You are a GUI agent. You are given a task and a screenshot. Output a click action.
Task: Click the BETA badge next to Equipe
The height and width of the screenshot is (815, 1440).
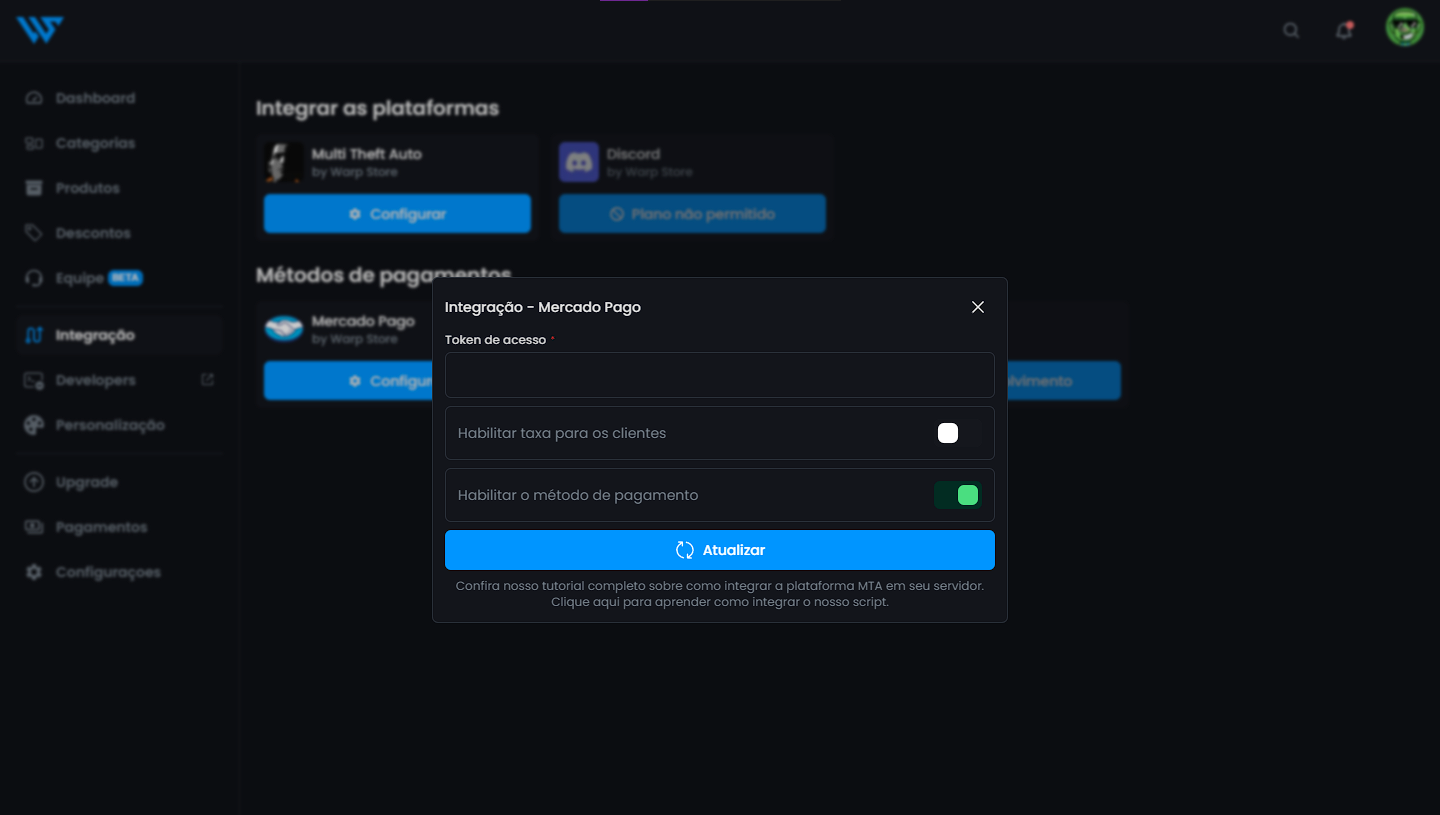[126, 278]
